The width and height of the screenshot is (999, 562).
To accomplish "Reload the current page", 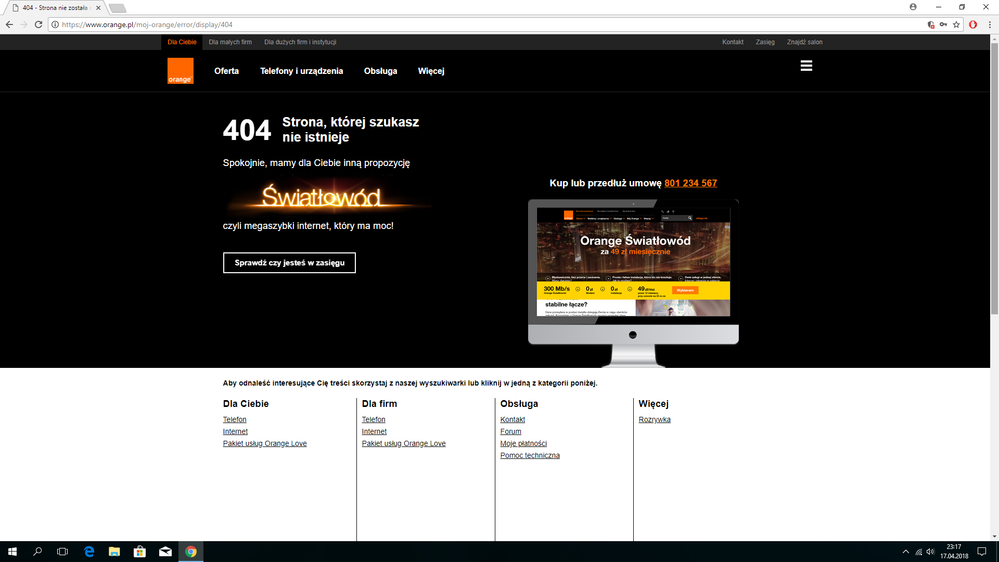I will coord(38,24).
